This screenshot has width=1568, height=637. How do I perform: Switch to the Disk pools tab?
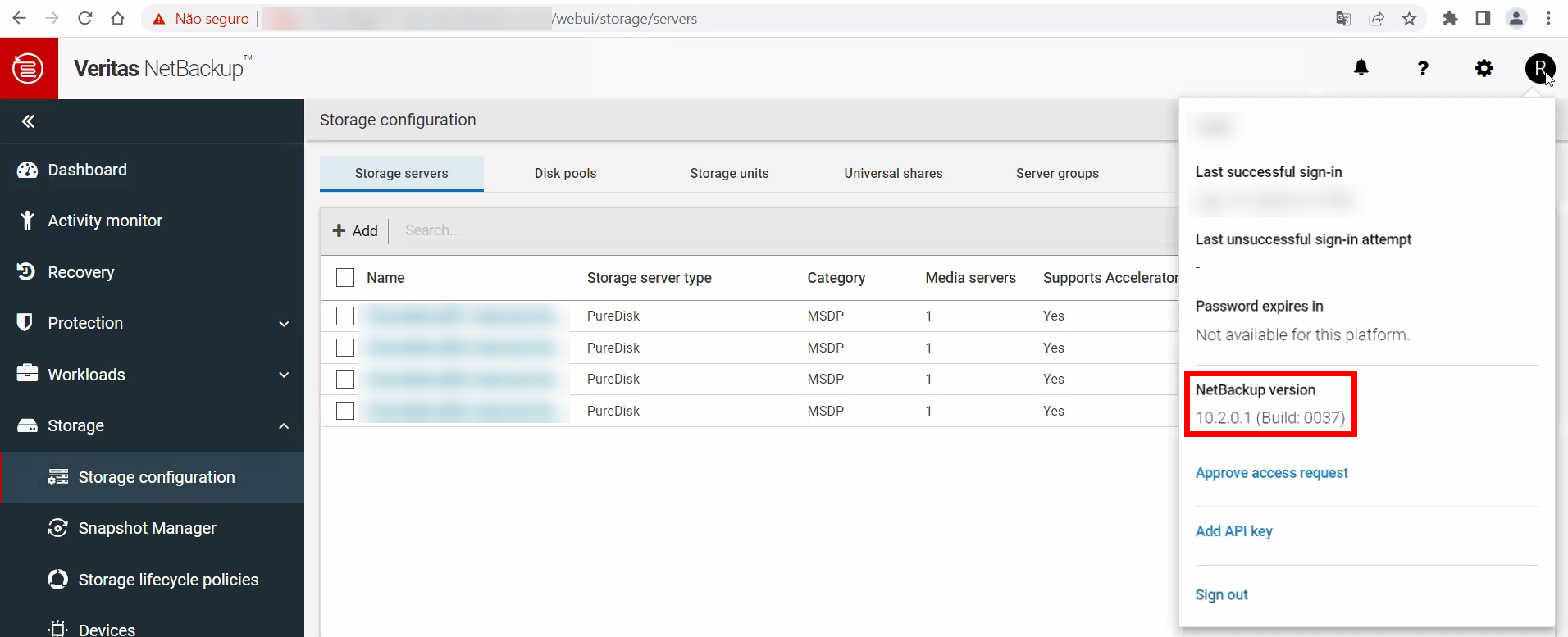coord(565,174)
